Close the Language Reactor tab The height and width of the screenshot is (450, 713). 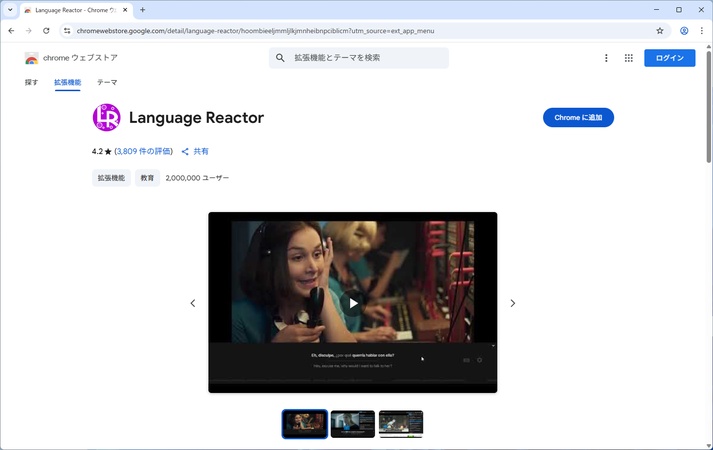coord(125,10)
